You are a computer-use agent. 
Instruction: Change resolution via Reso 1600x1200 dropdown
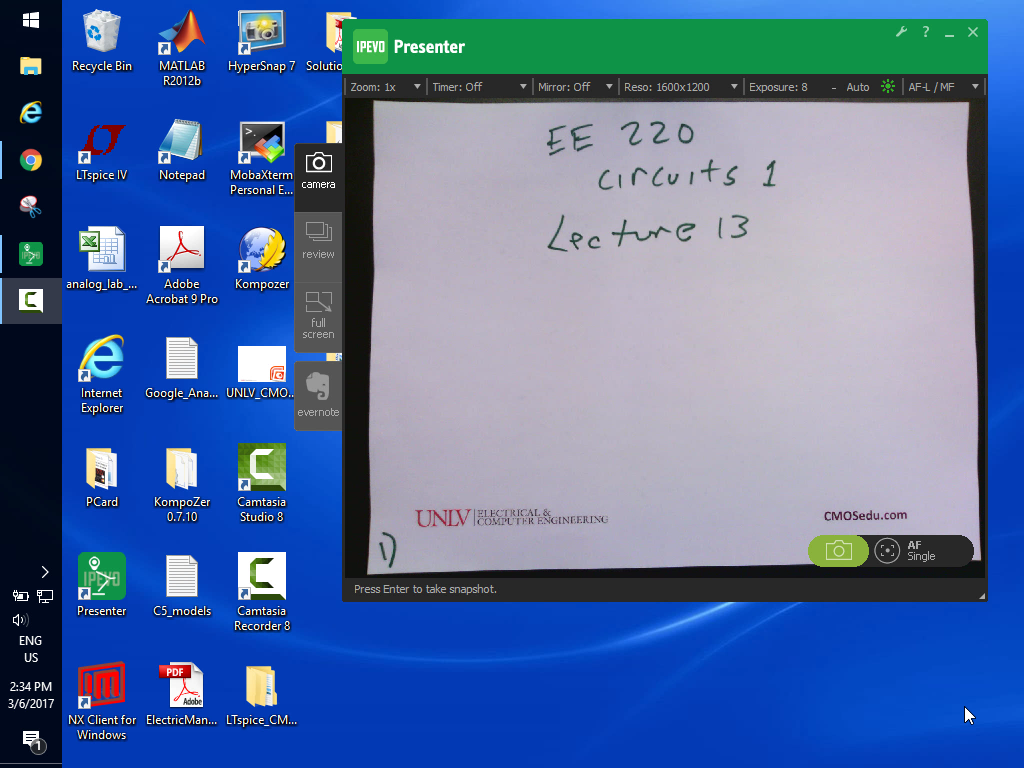(x=680, y=87)
